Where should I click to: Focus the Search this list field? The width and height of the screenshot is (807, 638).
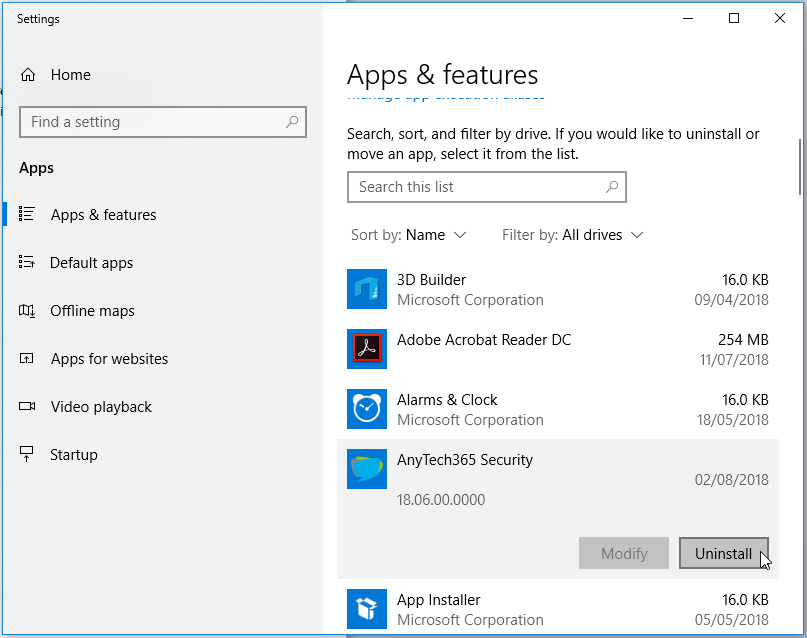487,187
